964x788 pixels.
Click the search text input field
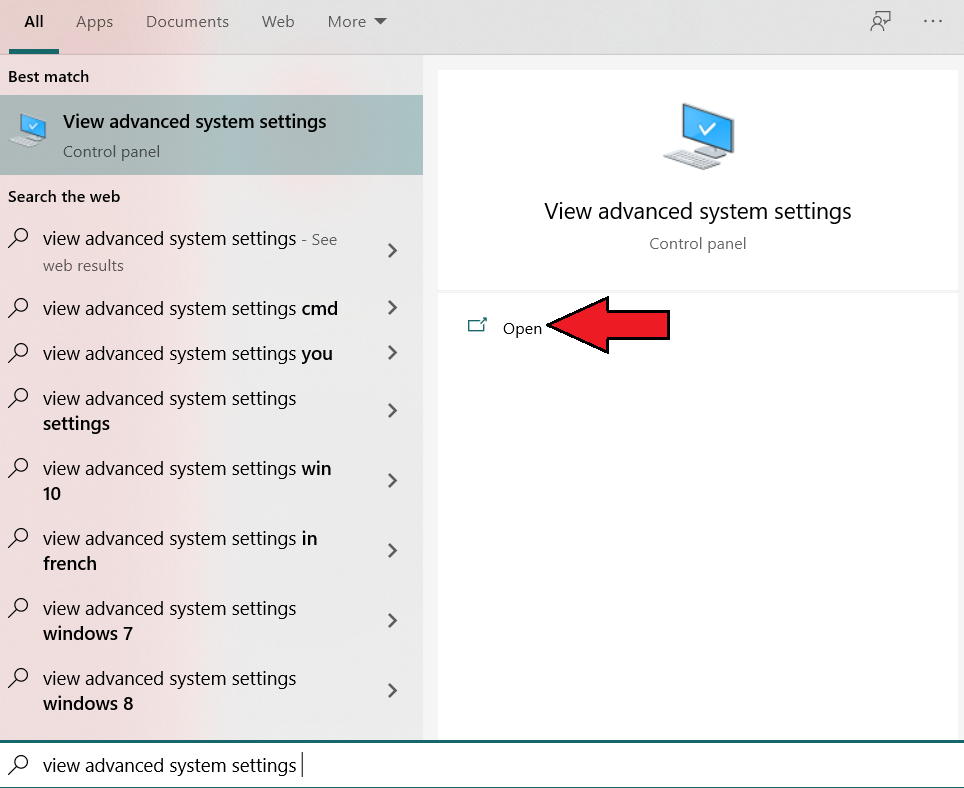tap(482, 765)
